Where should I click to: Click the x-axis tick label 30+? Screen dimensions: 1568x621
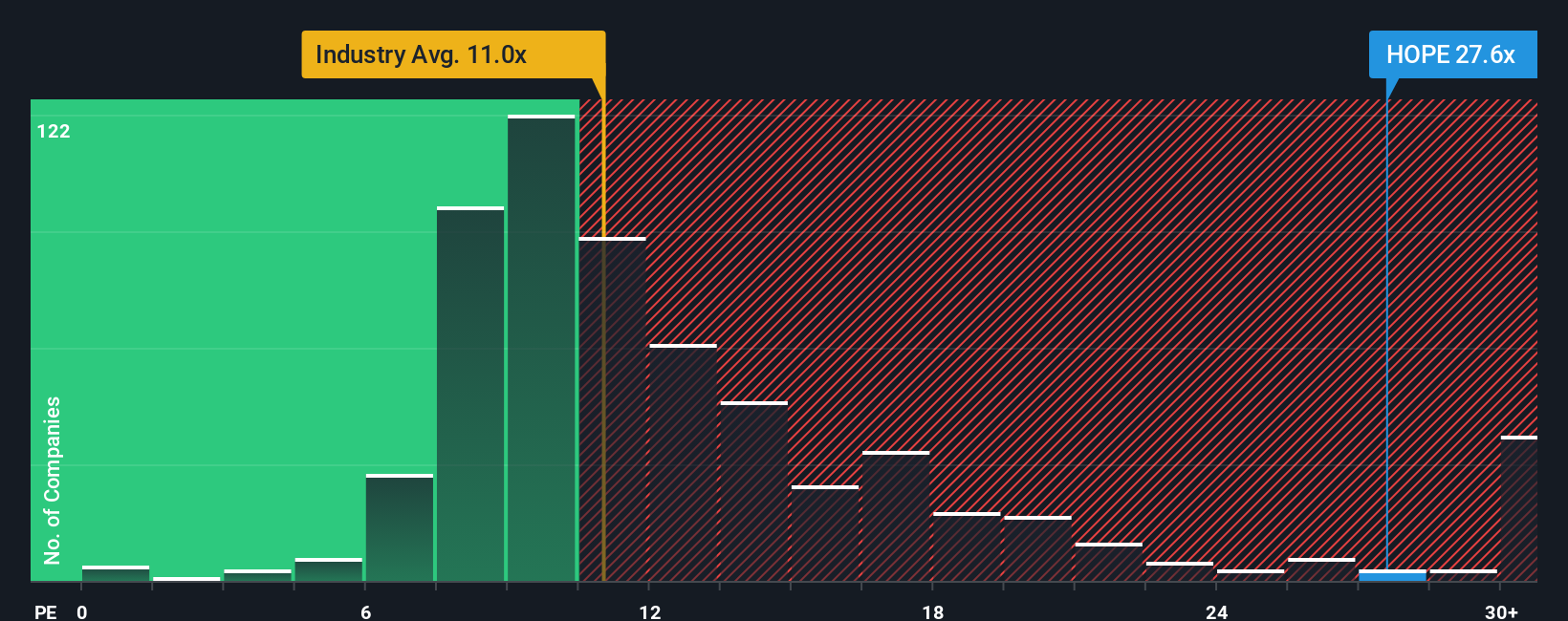1501,611
